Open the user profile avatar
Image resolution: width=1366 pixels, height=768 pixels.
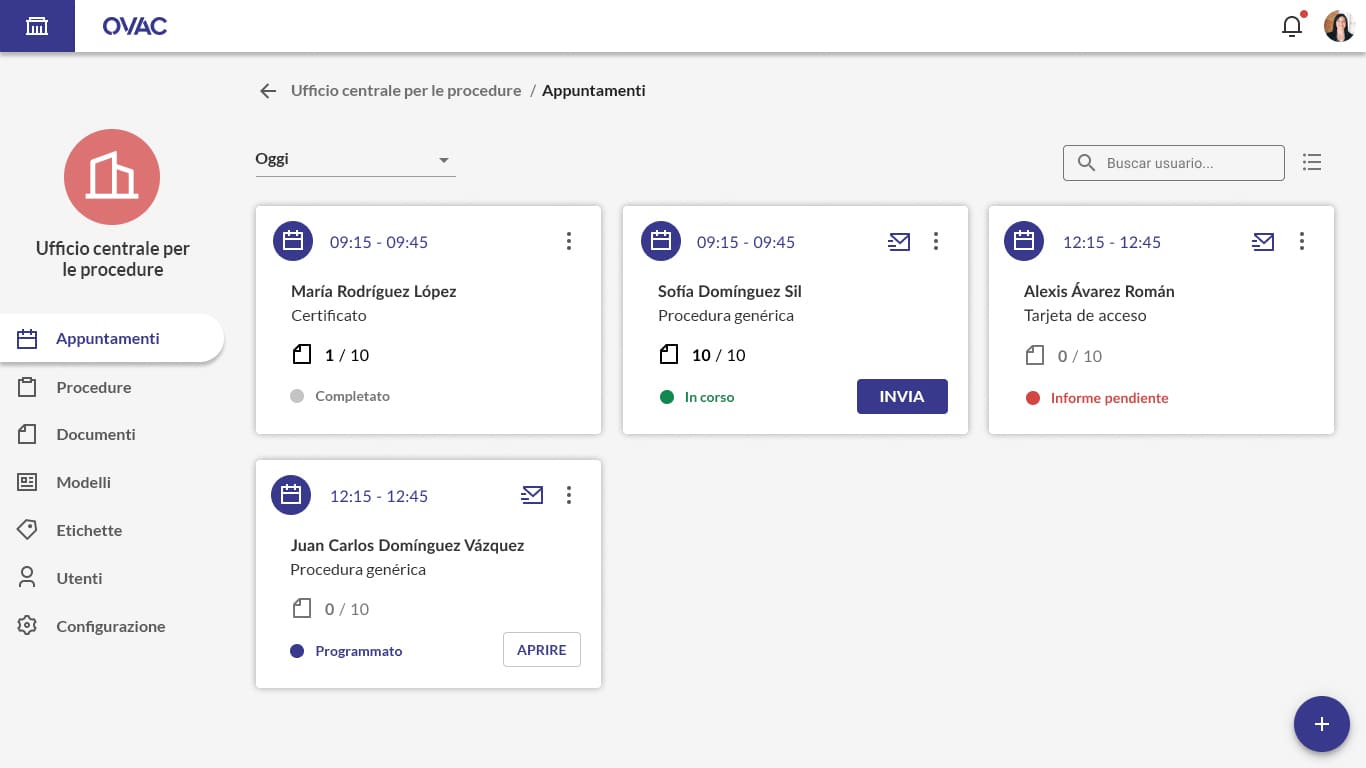[x=1338, y=26]
